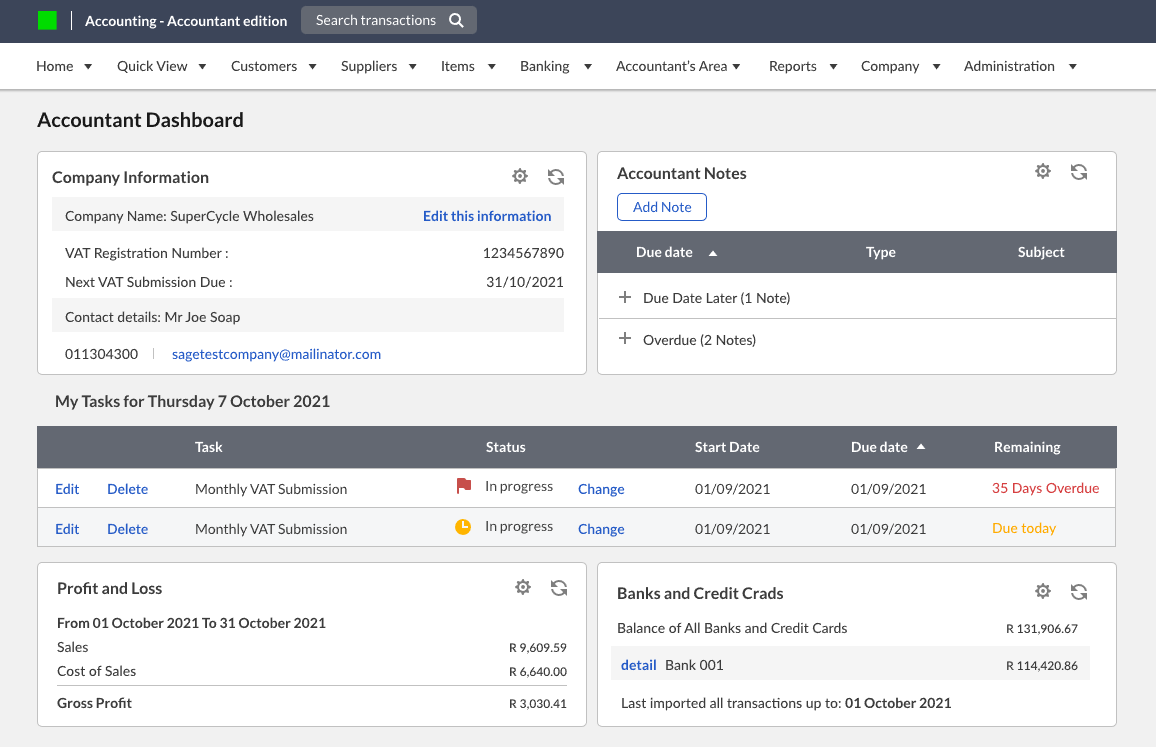This screenshot has height=747, width=1156.
Task: Refresh the Profit and Loss widget
Action: click(559, 588)
